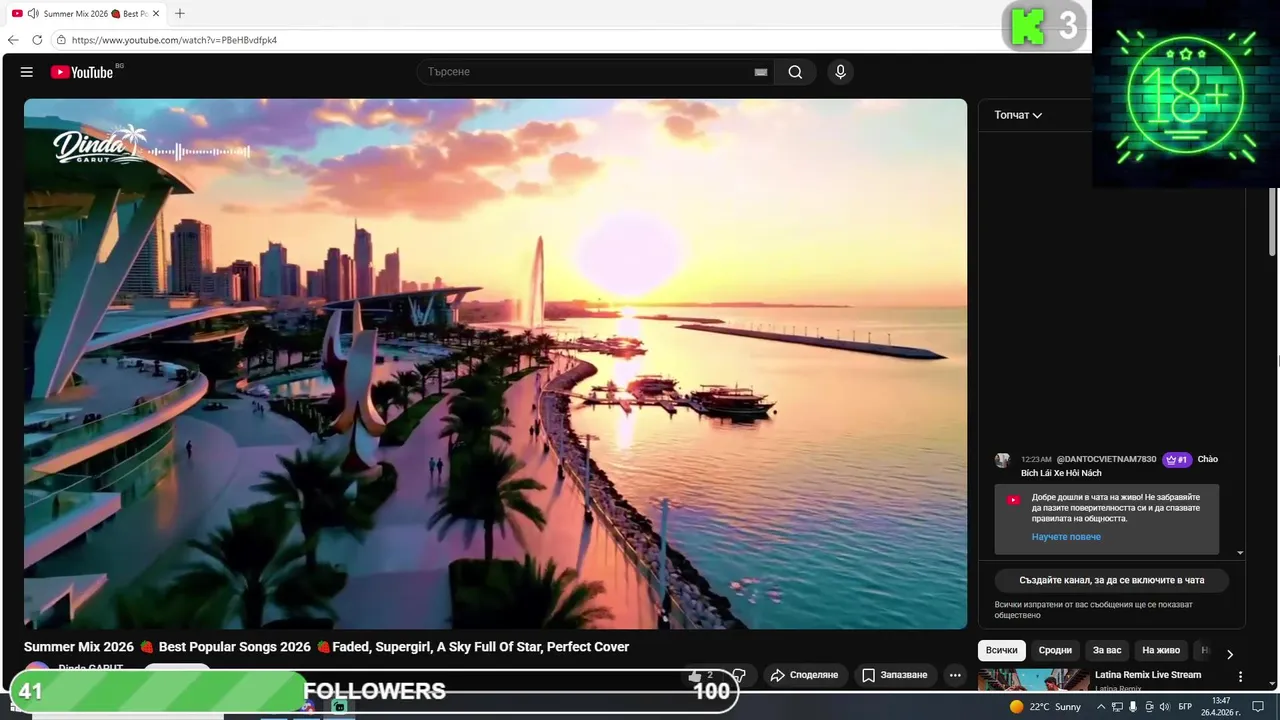Start voice search with microphone icon

[840, 72]
